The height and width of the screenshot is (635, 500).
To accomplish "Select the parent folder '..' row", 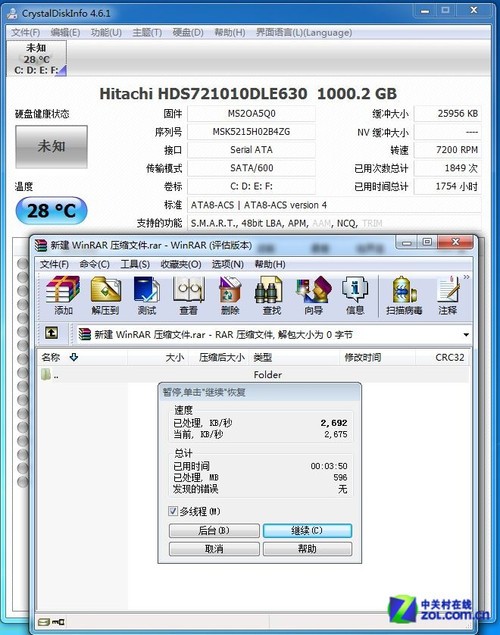I will [x=253, y=375].
